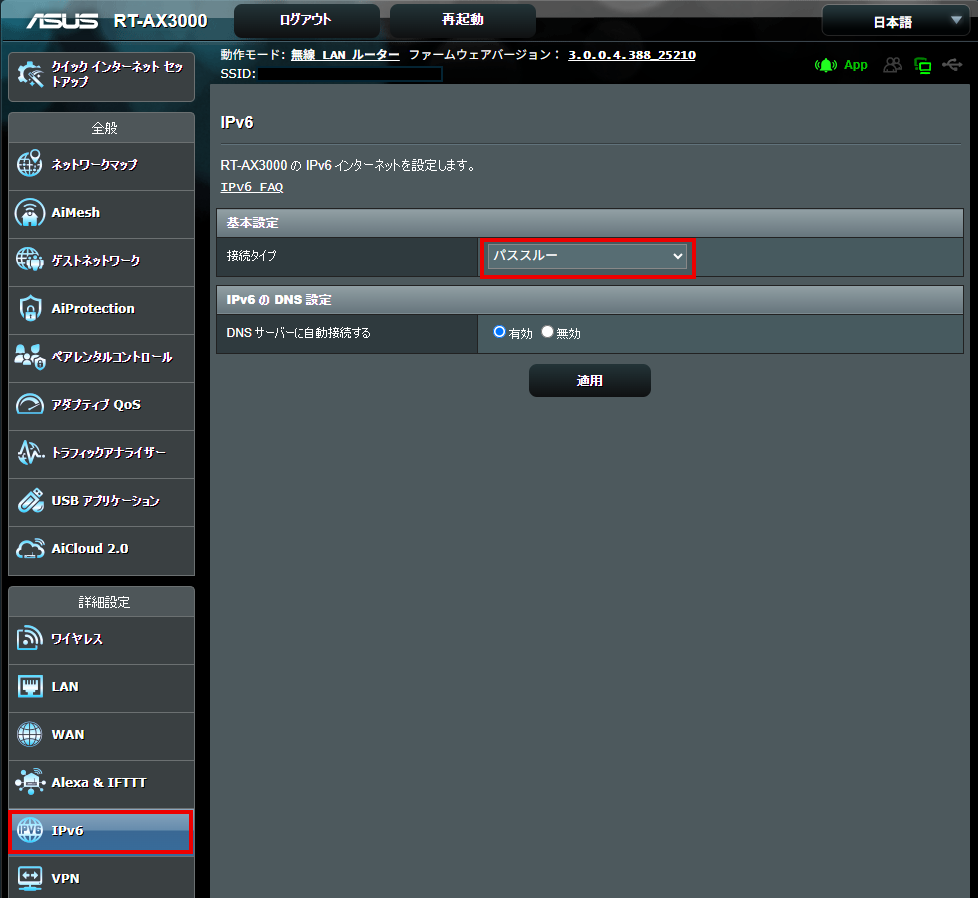Click the users status icon in header
Image resolution: width=978 pixels, height=899 pixels.
pyautogui.click(x=893, y=65)
